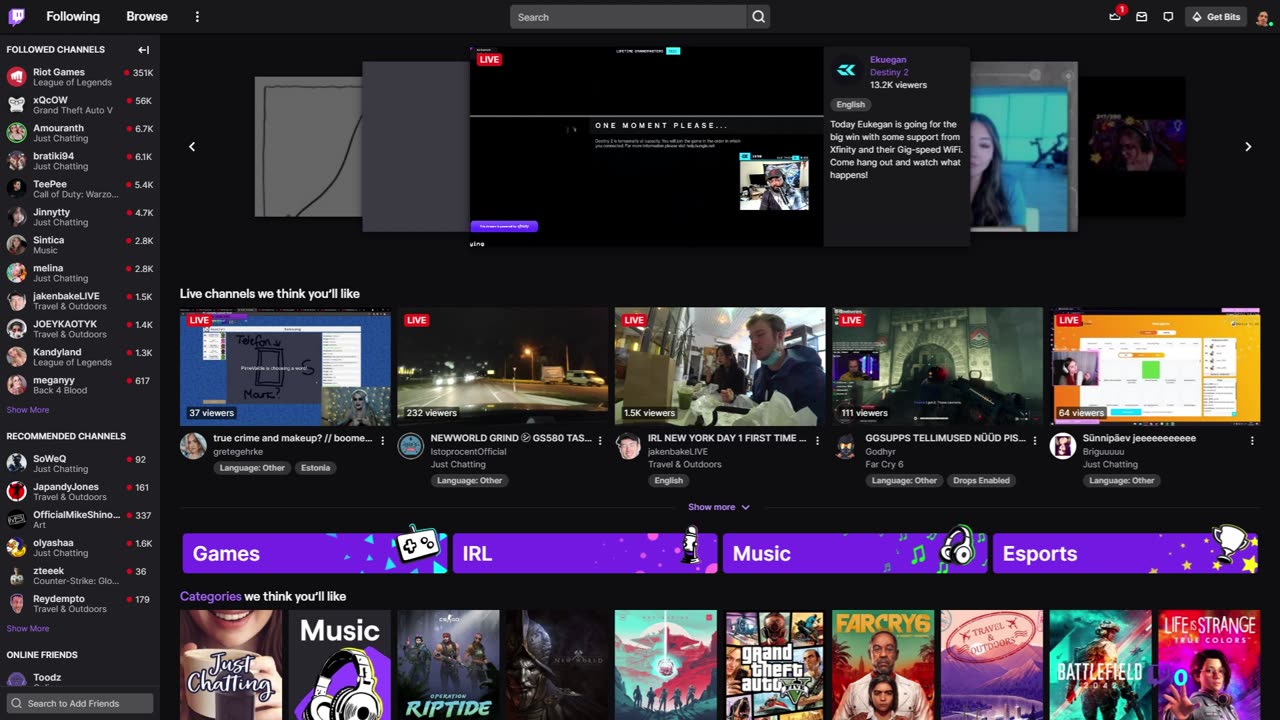Open the user profile avatar menu
Viewport: 1280px width, 720px height.
tap(1263, 17)
